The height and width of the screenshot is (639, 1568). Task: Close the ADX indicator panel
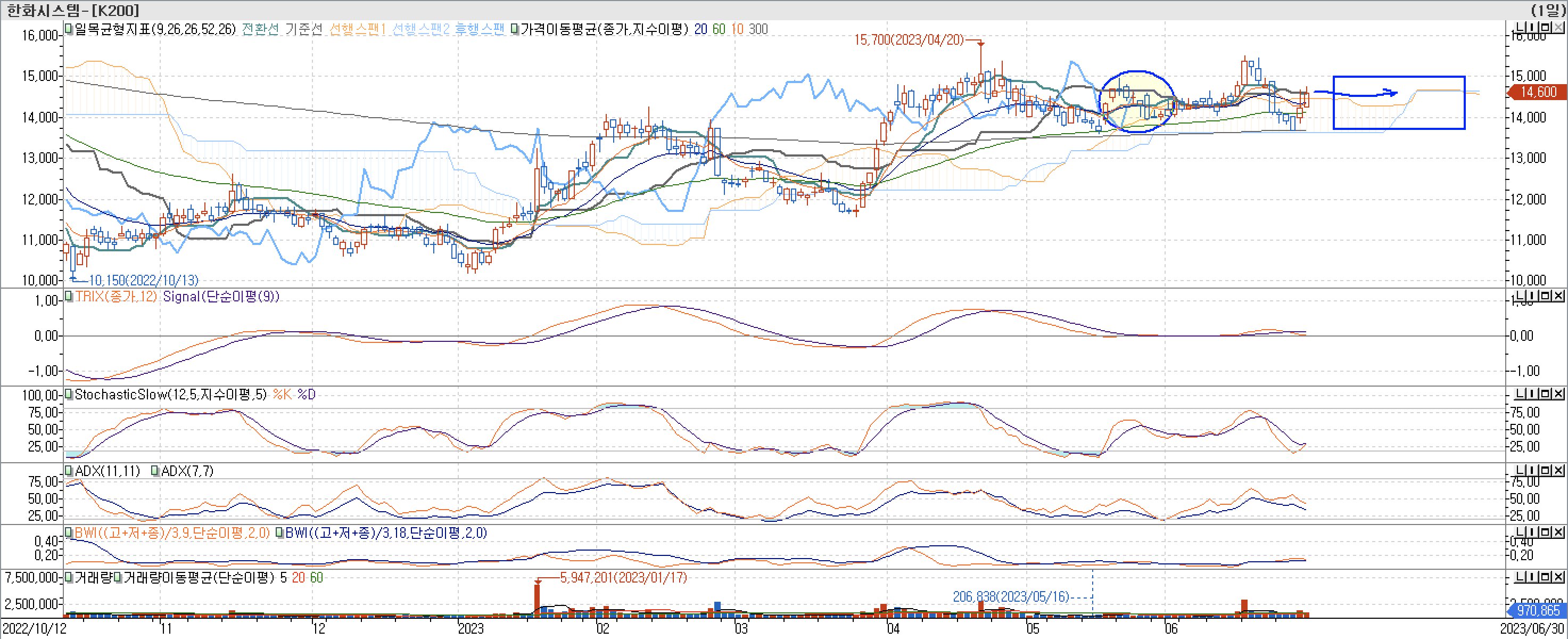coord(1558,470)
